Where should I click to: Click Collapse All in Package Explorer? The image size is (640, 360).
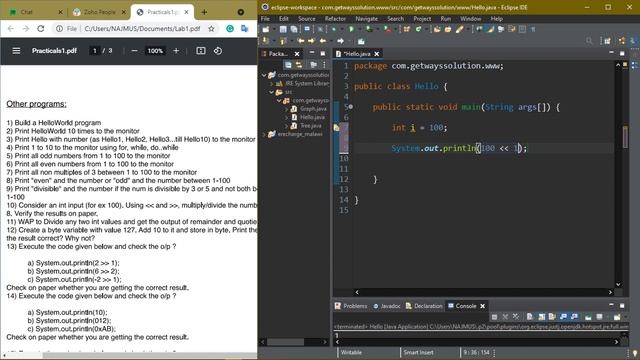pyautogui.click(x=288, y=65)
